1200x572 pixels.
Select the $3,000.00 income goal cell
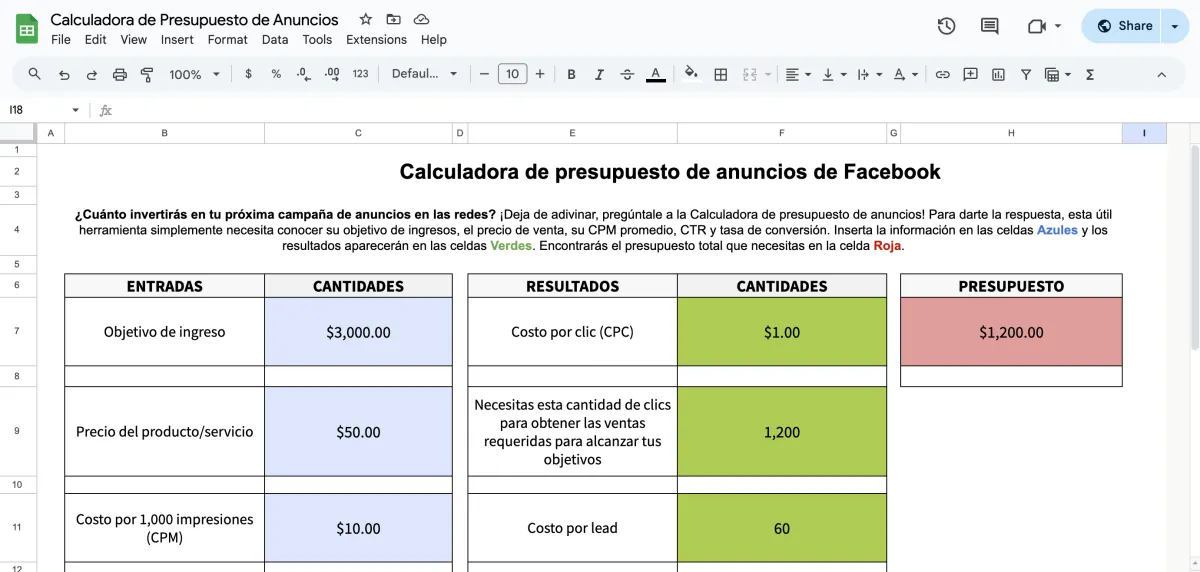pos(358,331)
